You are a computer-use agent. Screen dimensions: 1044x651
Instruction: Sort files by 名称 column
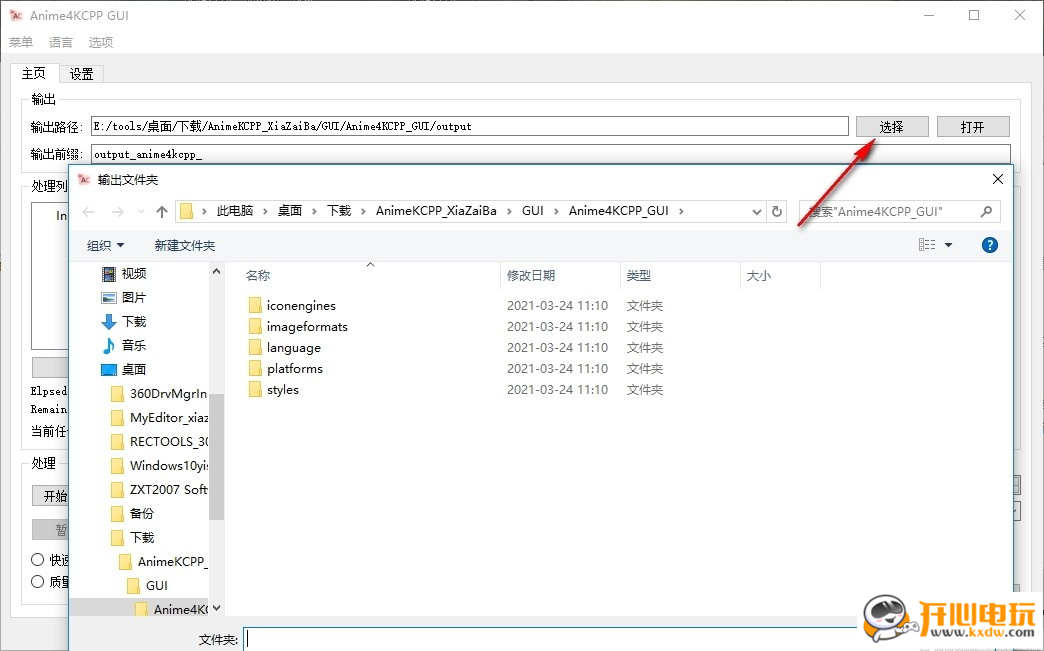pyautogui.click(x=258, y=275)
